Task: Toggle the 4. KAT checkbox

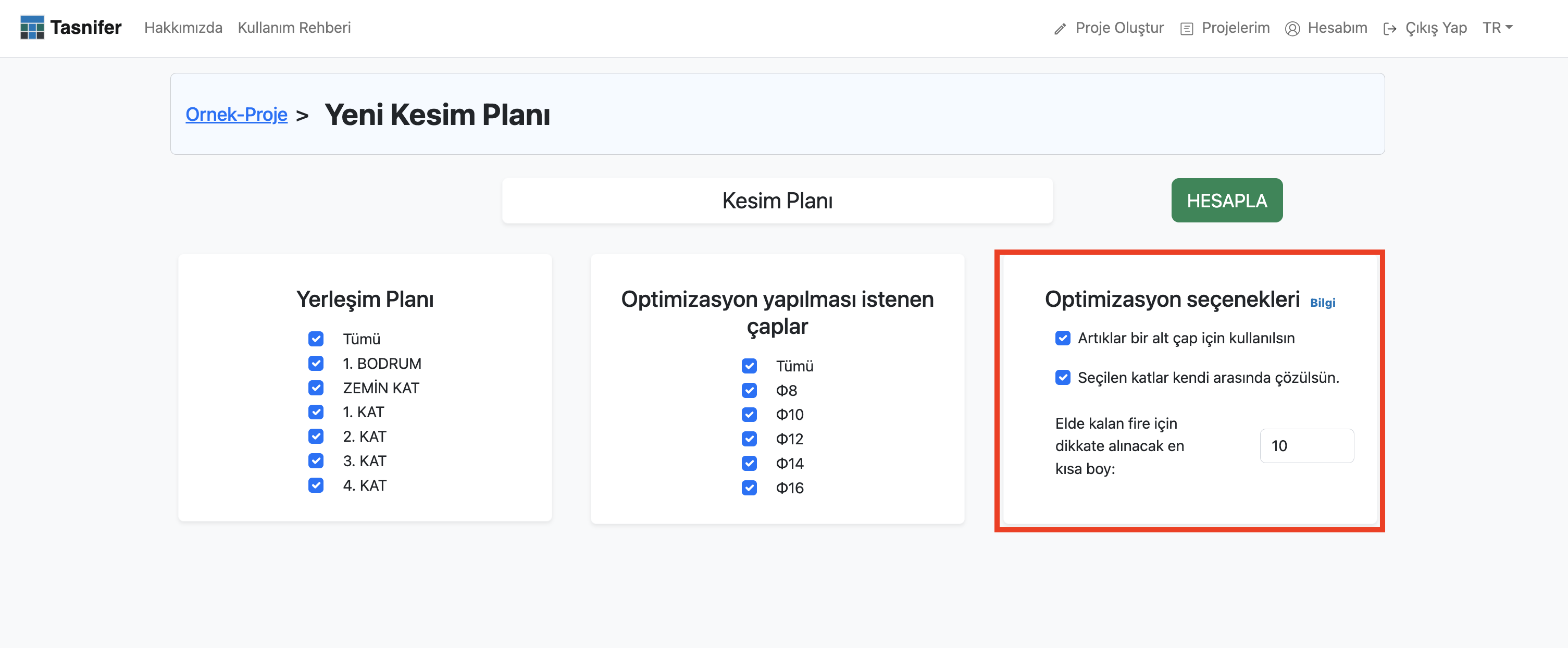Action: pyautogui.click(x=316, y=485)
